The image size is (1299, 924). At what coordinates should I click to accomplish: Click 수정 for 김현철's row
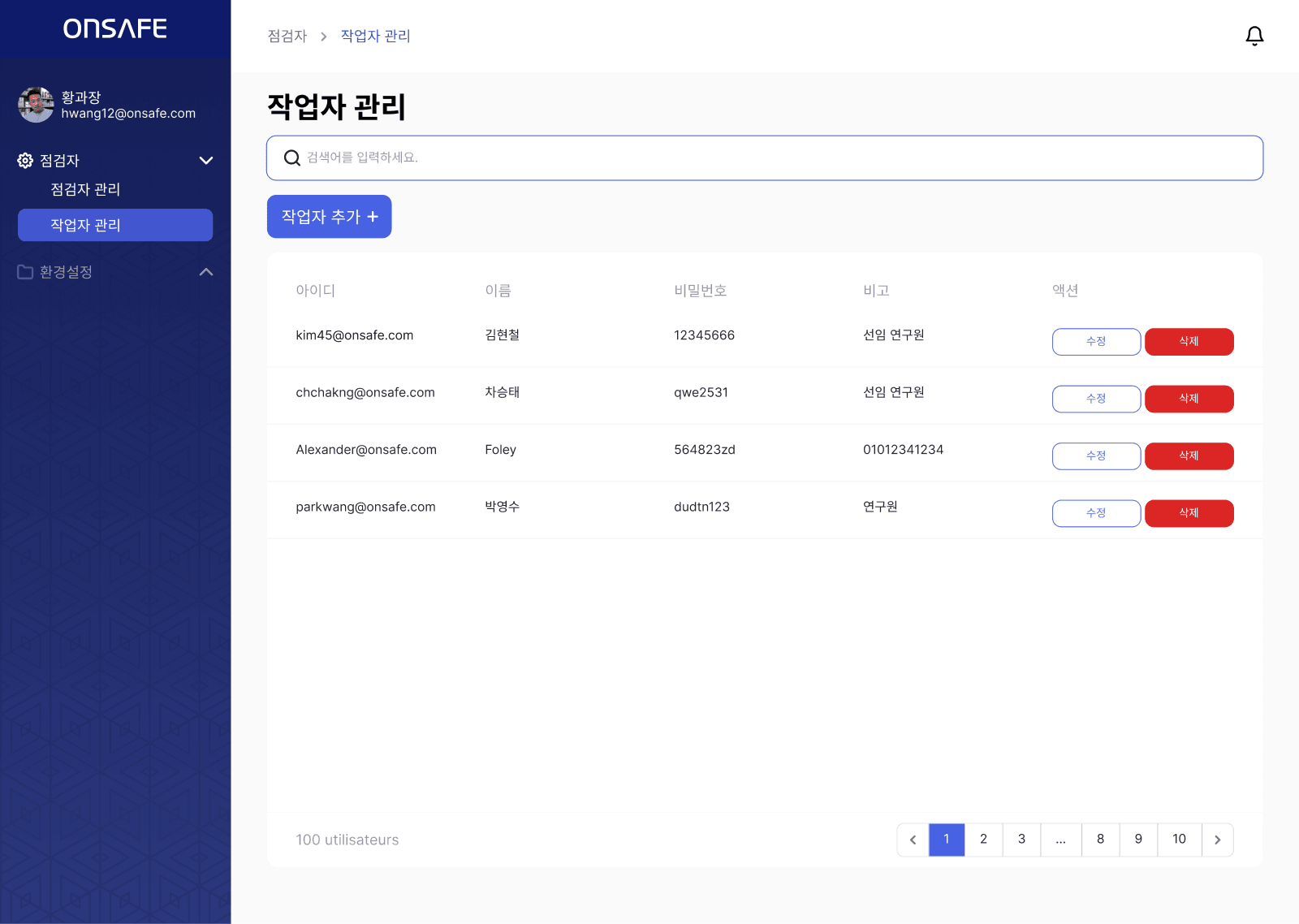click(1096, 341)
